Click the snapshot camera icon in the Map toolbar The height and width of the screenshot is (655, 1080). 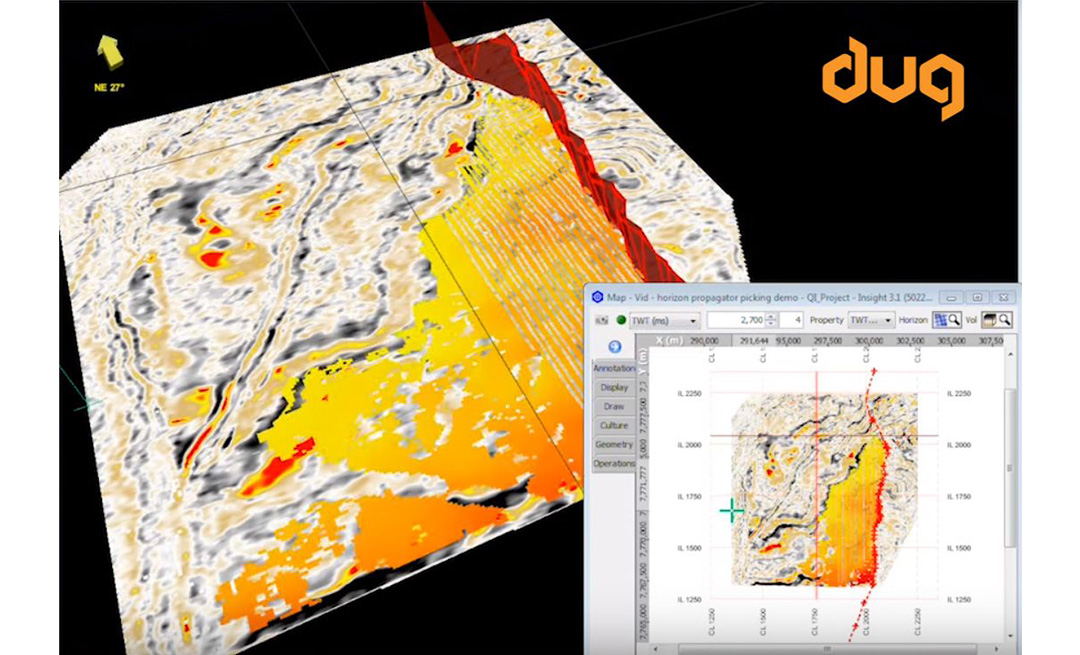600,319
